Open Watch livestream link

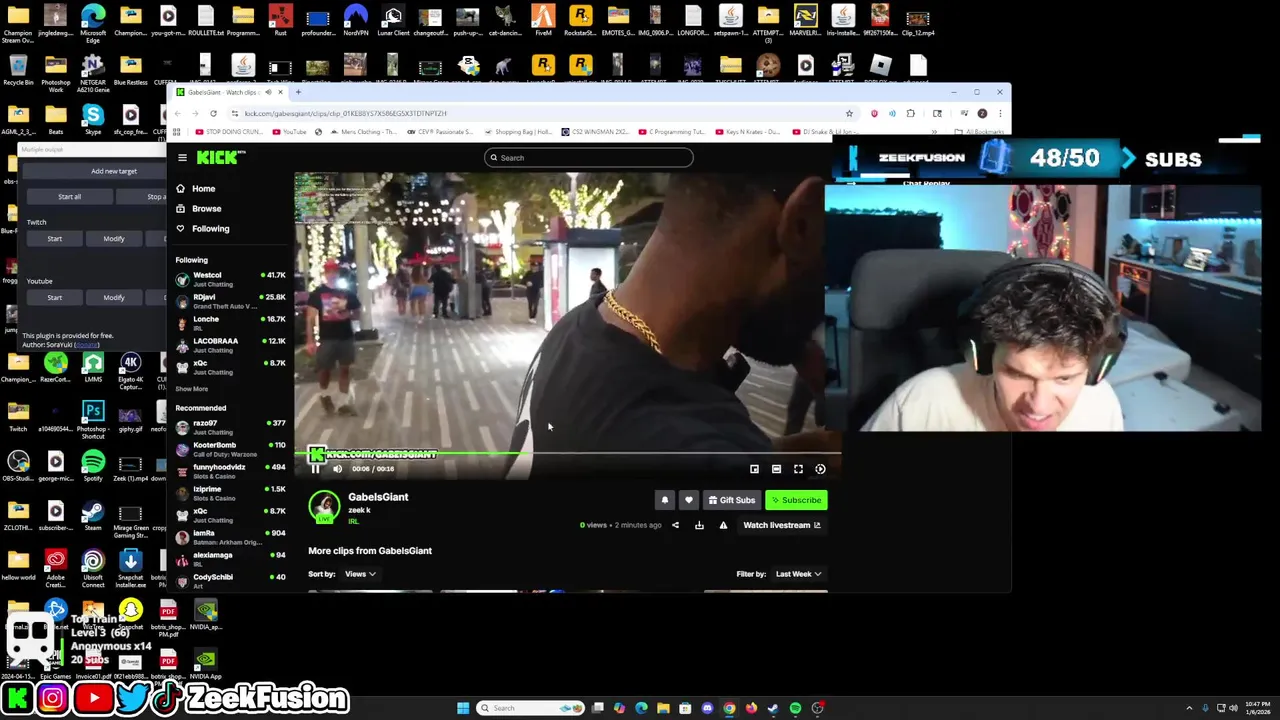point(782,525)
